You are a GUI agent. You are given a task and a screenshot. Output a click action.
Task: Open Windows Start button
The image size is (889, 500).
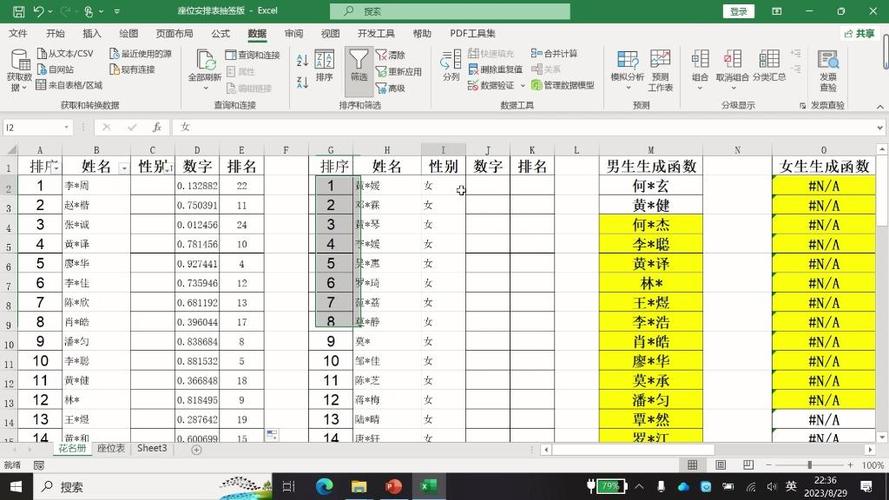point(16,486)
